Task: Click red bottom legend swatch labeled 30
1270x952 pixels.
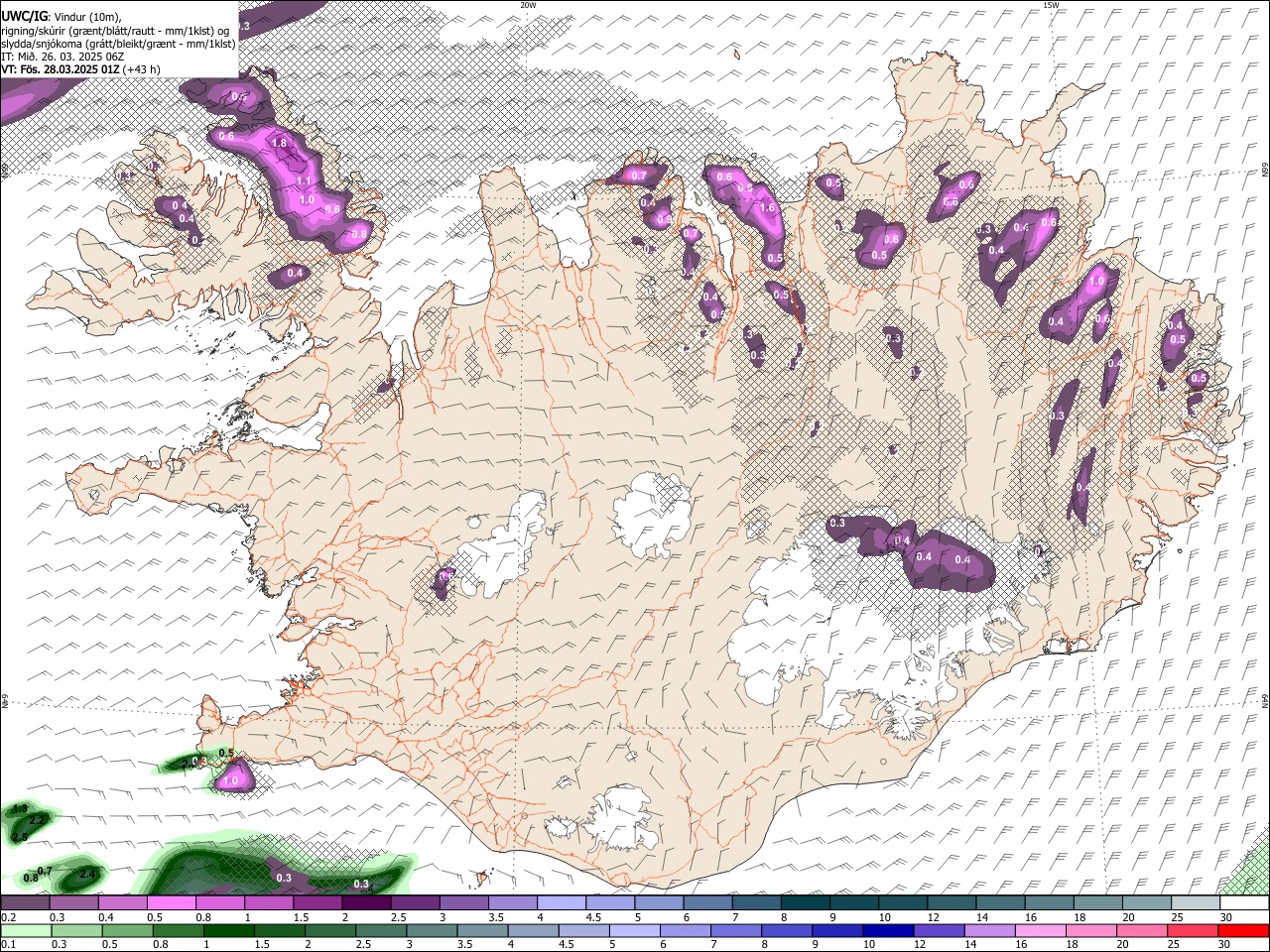Action: click(1244, 930)
